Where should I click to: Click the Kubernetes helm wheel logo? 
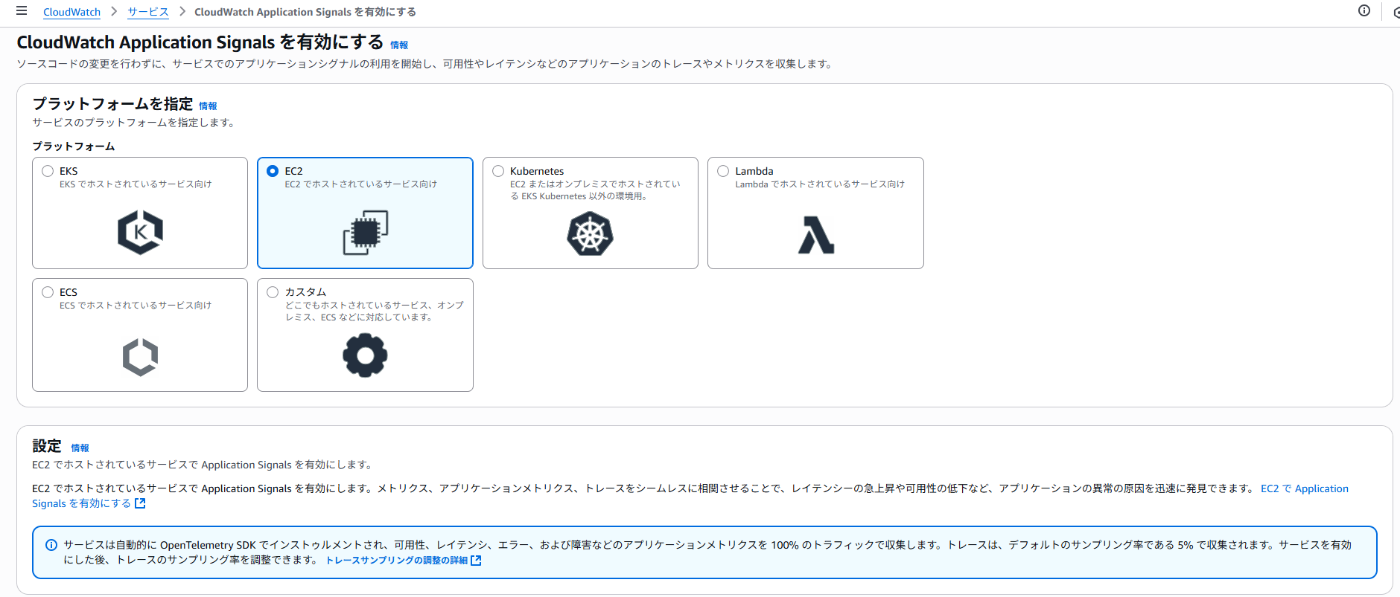pyautogui.click(x=590, y=233)
